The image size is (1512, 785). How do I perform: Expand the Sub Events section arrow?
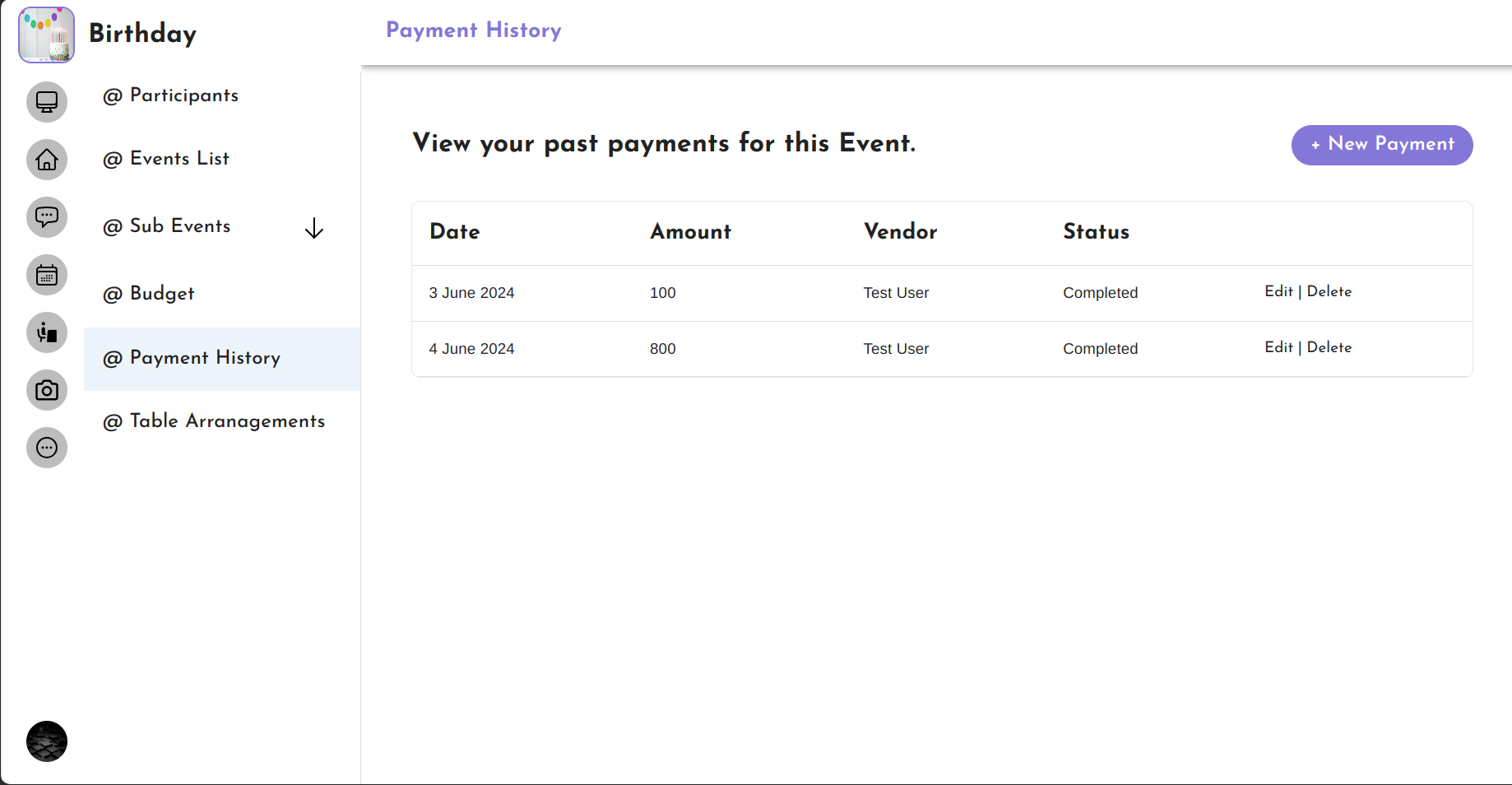click(314, 228)
